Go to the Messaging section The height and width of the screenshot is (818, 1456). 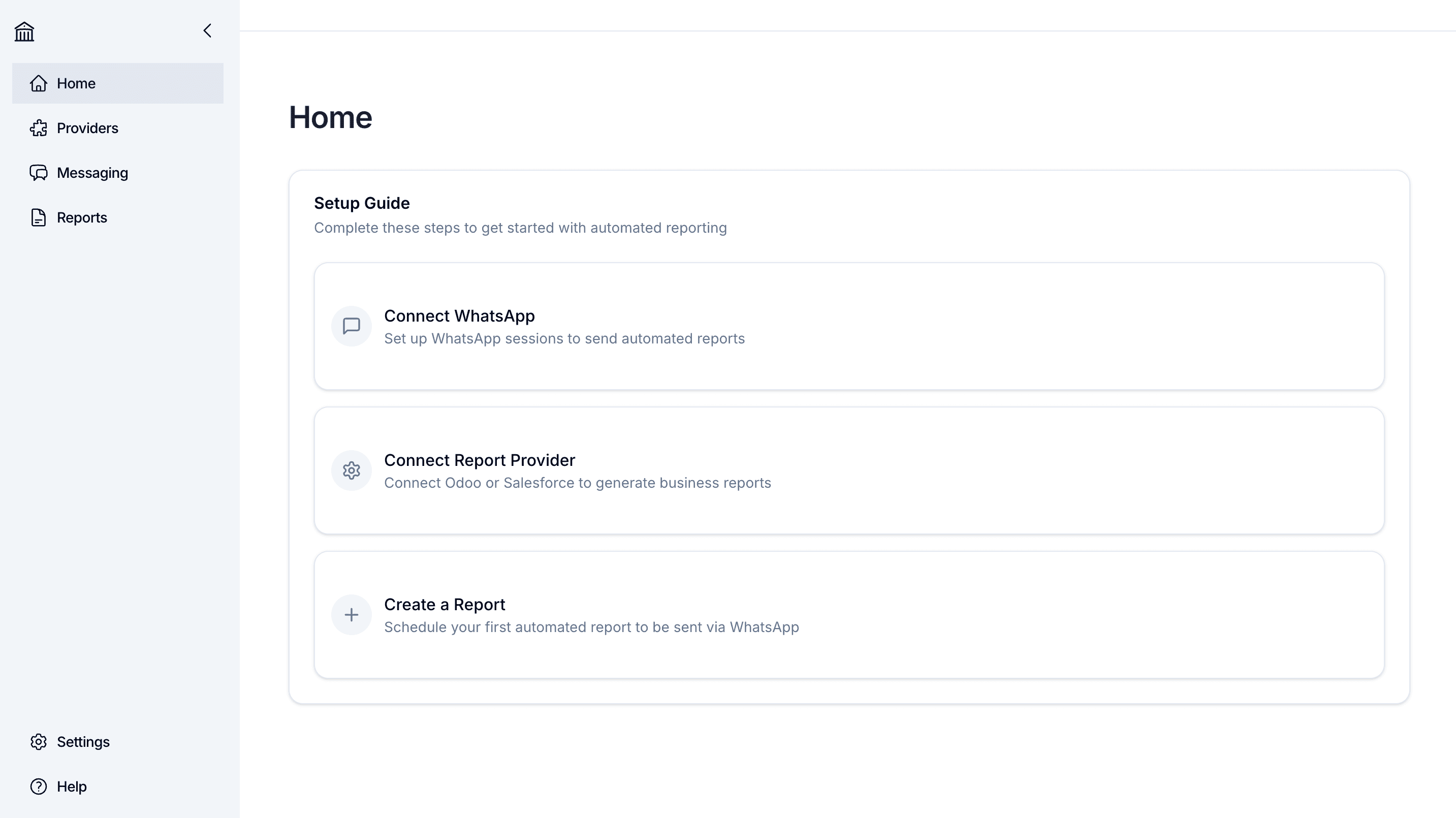pos(92,173)
